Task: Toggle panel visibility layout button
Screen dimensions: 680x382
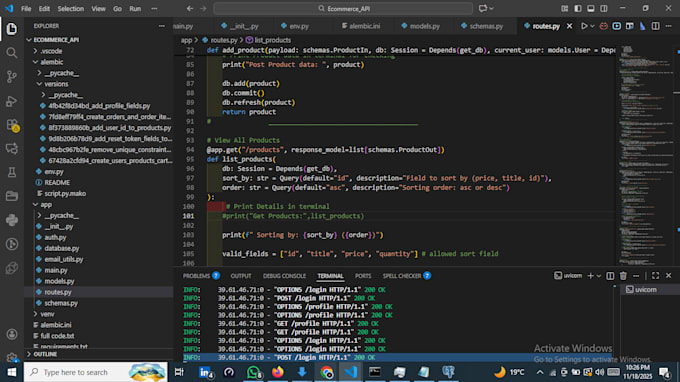Action: click(591, 9)
